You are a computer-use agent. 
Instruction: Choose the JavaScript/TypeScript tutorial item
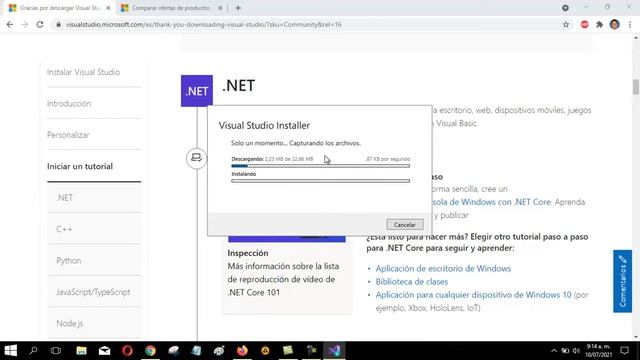coord(94,292)
